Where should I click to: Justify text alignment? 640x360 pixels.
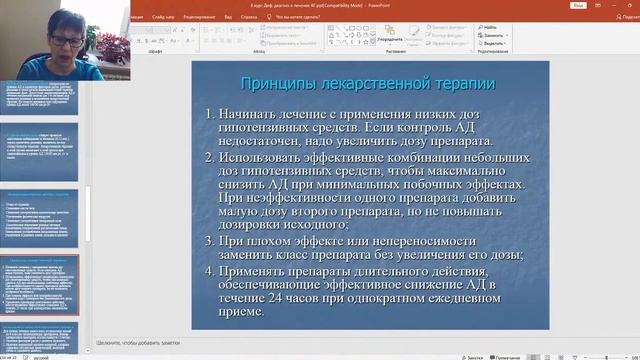point(230,41)
